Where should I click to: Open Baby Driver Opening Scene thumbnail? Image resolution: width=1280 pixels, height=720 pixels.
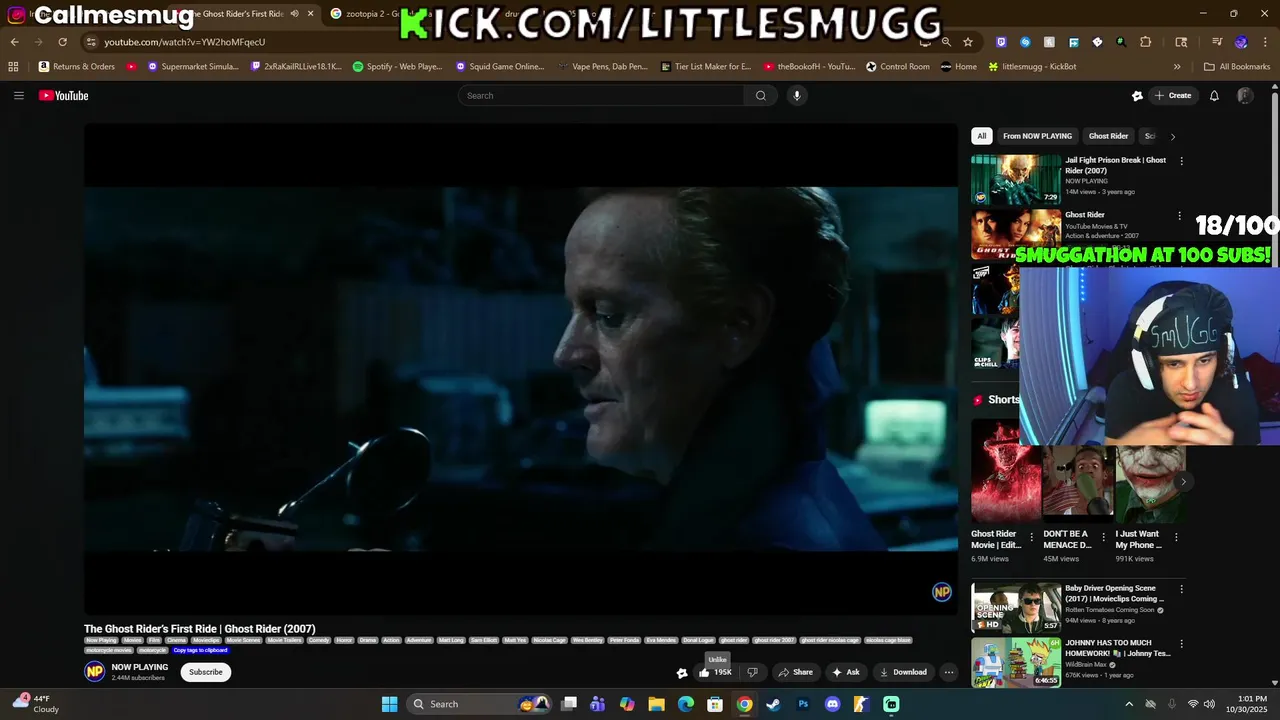(1016, 608)
